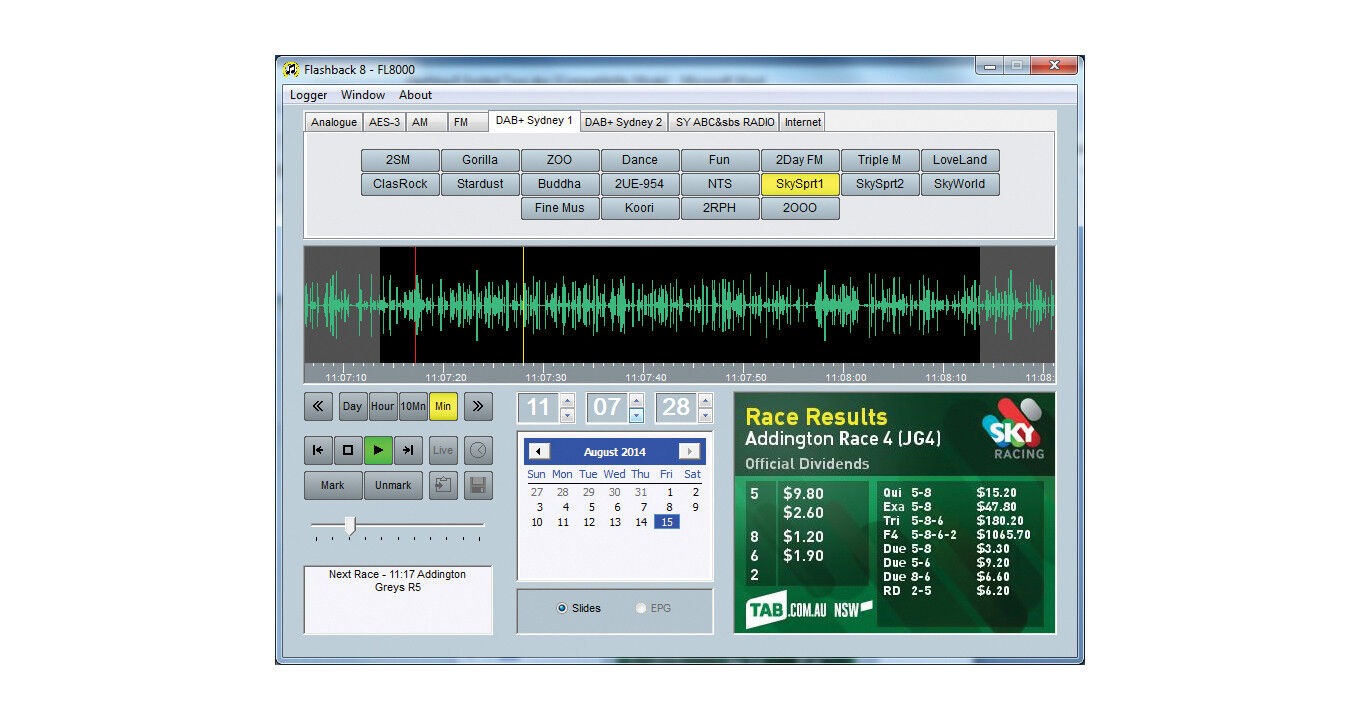Choose the Koori station
The image size is (1360, 720).
640,208
